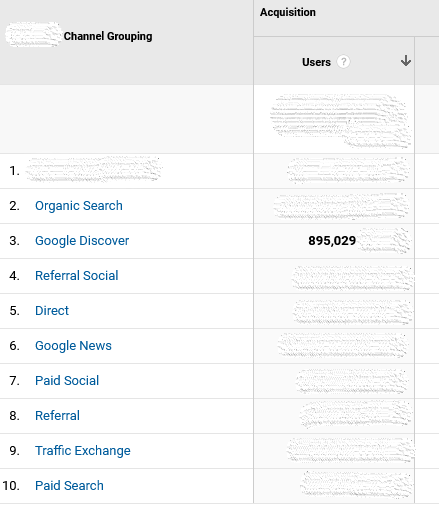Open the Referral channel link in row 8
Screen dimensions: 439x509
point(57,416)
